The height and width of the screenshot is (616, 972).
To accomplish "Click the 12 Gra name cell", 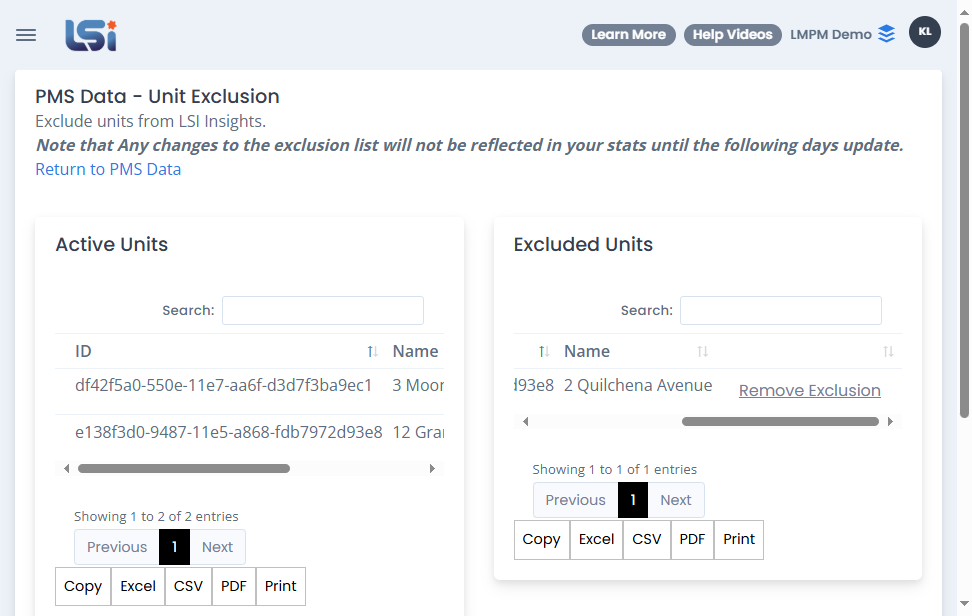I will point(418,432).
